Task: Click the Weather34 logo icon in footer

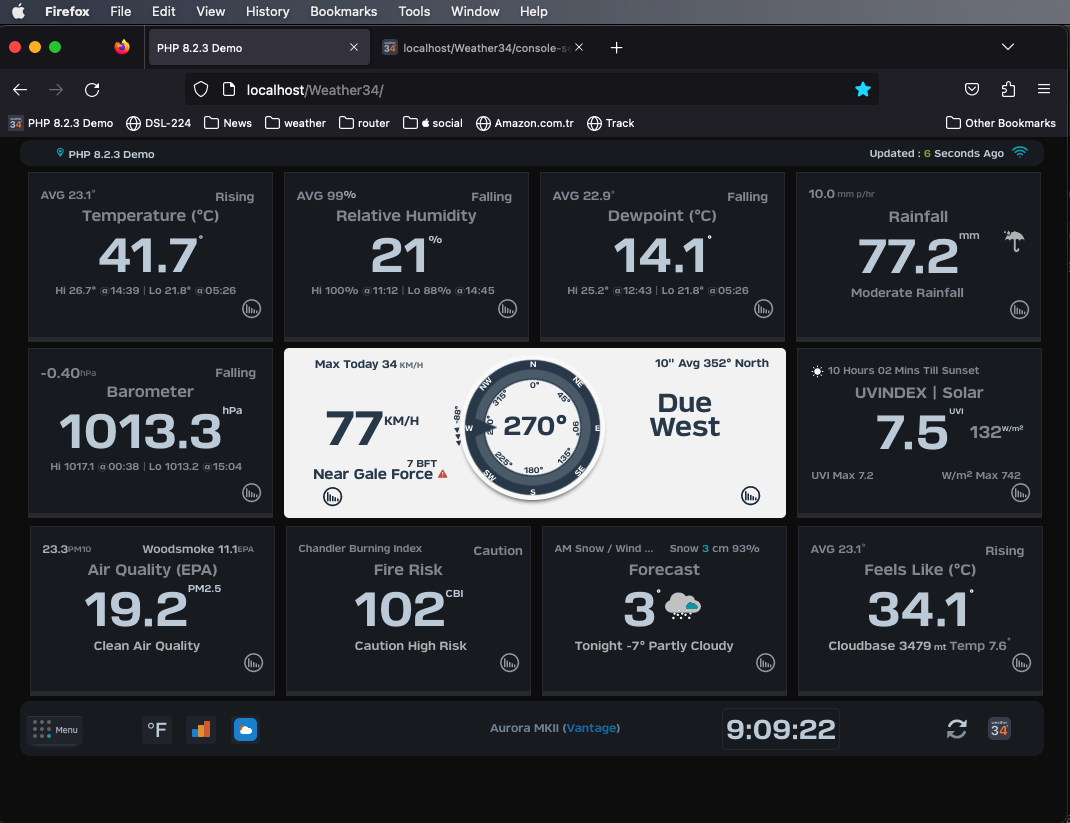Action: point(999,729)
